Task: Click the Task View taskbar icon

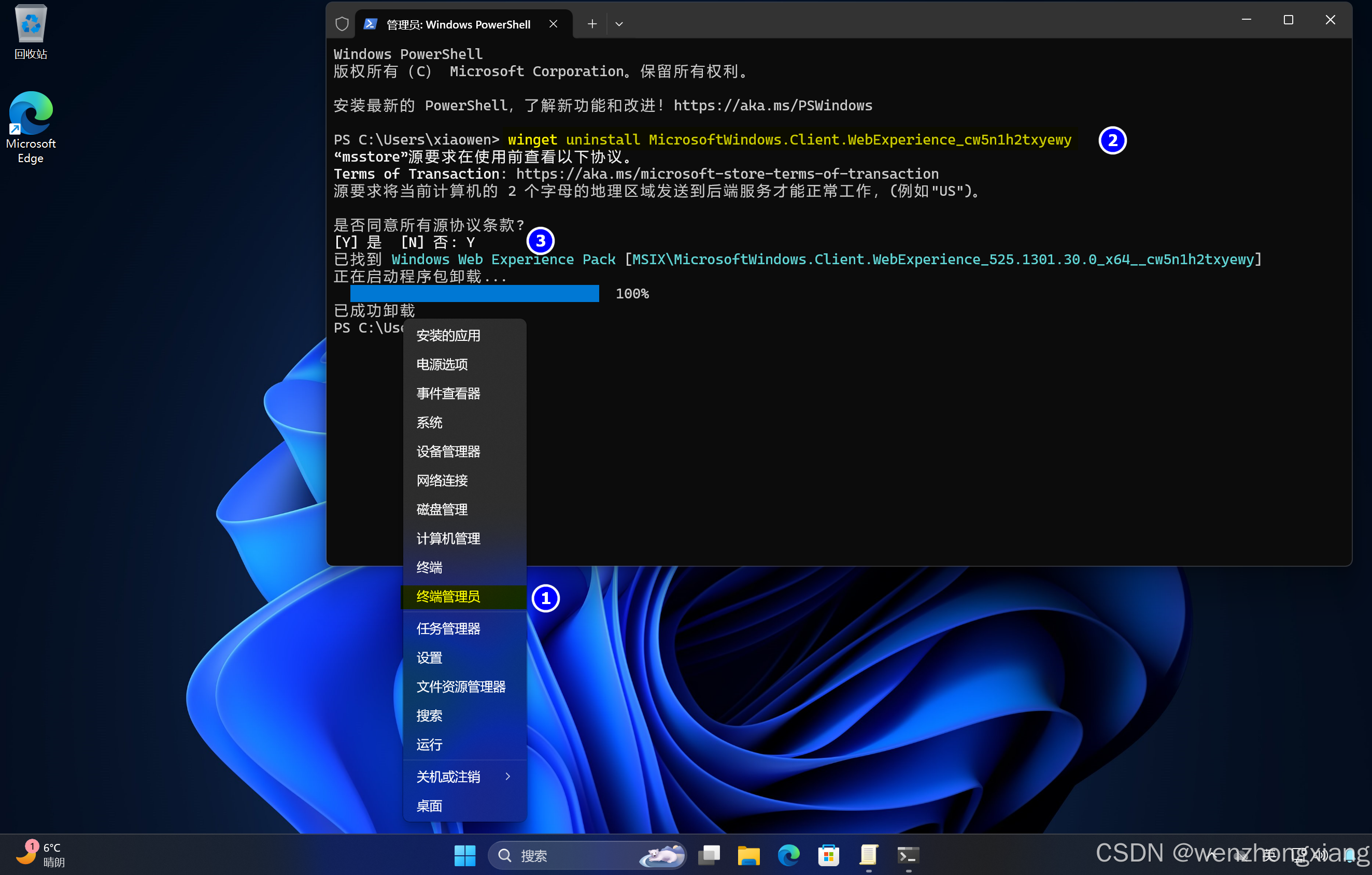Action: (x=709, y=855)
